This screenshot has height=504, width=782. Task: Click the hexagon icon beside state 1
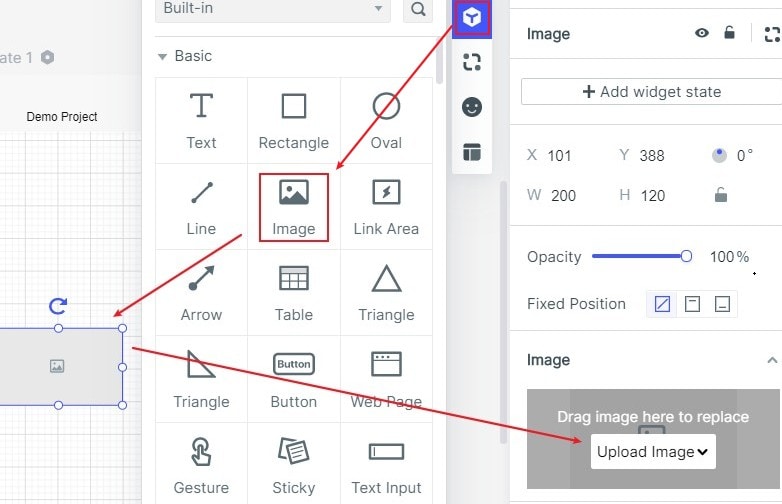pyautogui.click(x=47, y=57)
